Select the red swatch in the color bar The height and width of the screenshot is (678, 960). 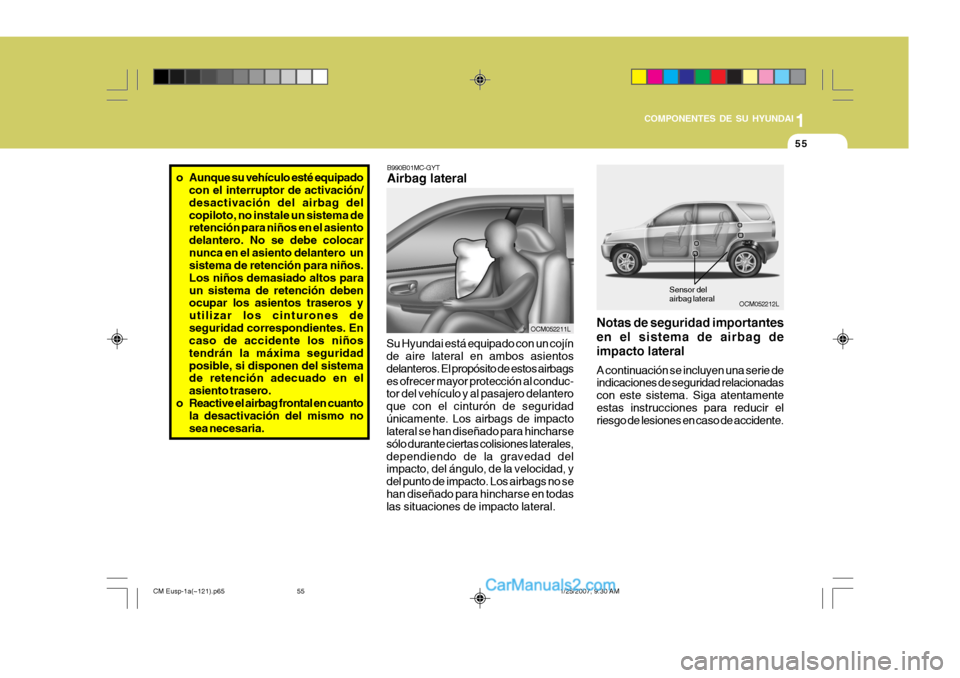coord(719,77)
